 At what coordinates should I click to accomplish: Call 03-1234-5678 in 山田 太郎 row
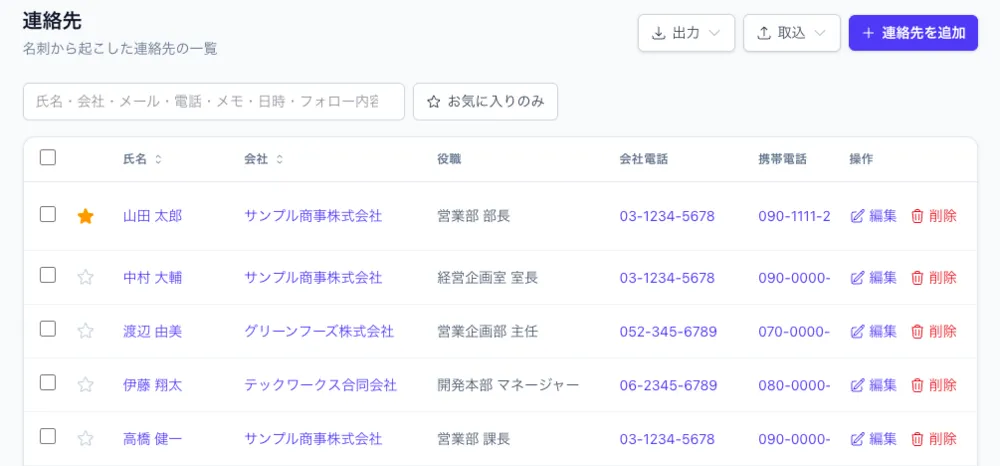[667, 216]
